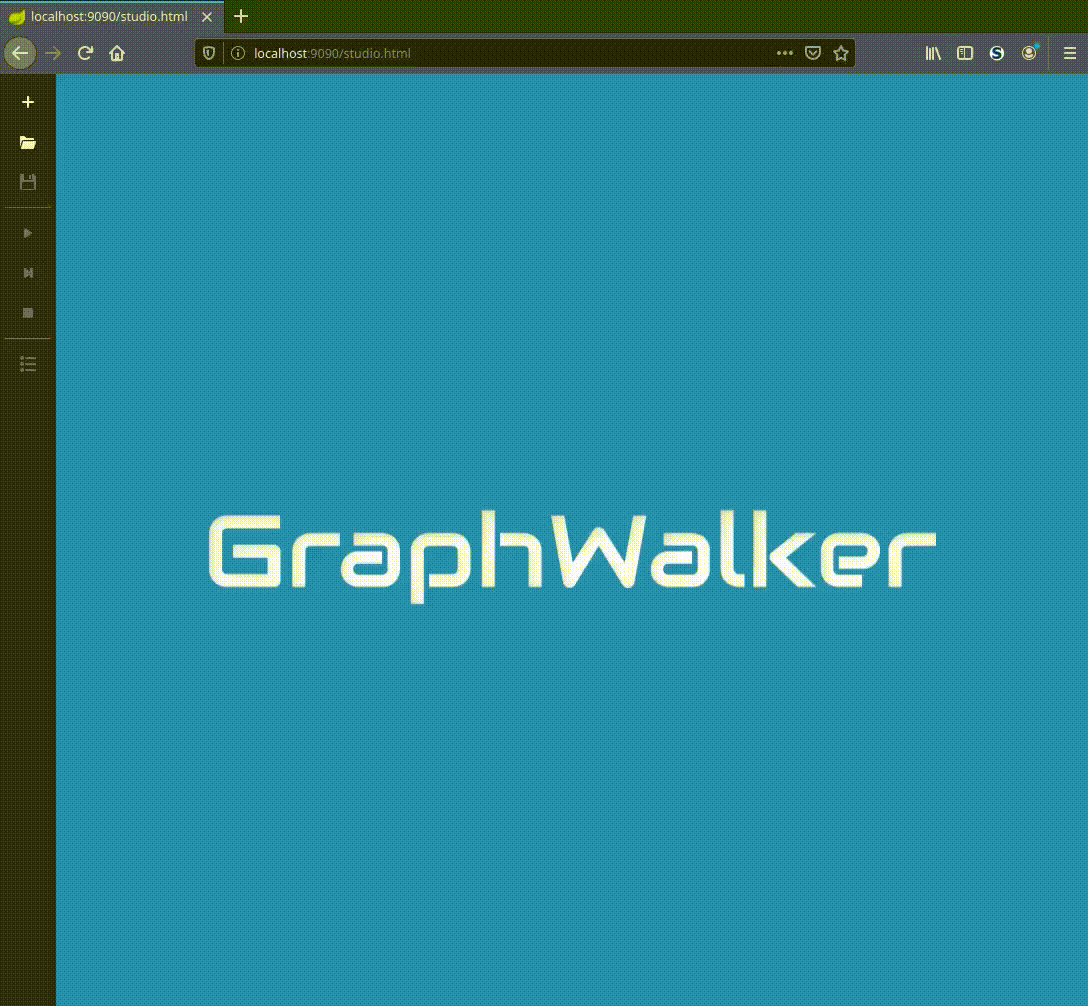Viewport: 1088px width, 1006px height.
Task: Click the address bar URL field
Action: [500, 53]
